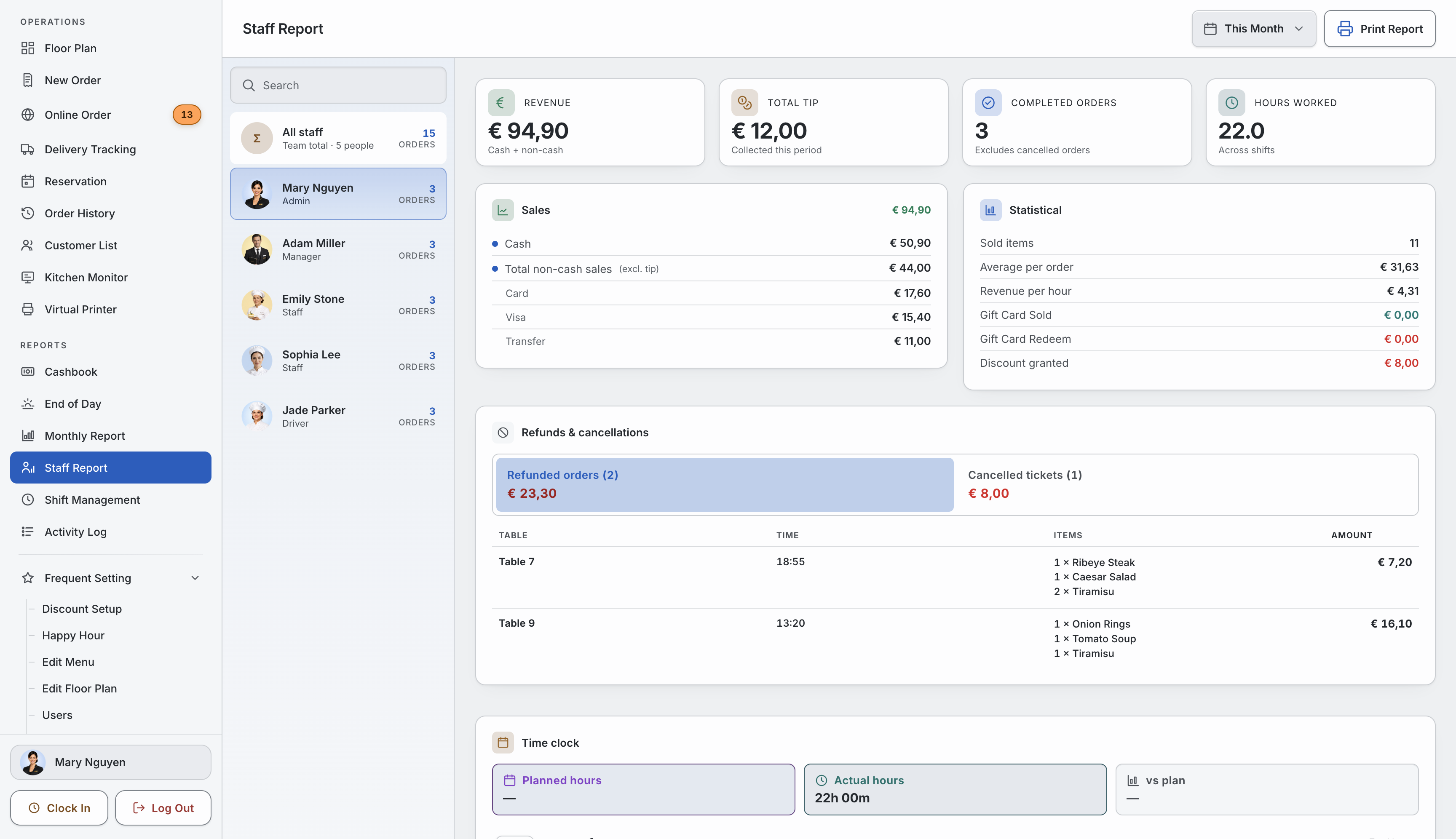Open Happy Hour setting

click(73, 636)
